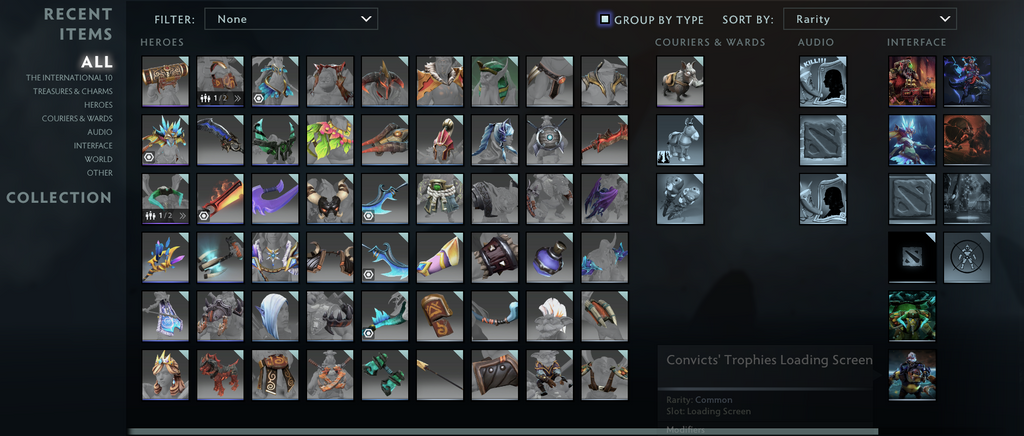The width and height of the screenshot is (1024, 436).
Task: Select the purple potion bottle item
Action: pyautogui.click(x=549, y=257)
